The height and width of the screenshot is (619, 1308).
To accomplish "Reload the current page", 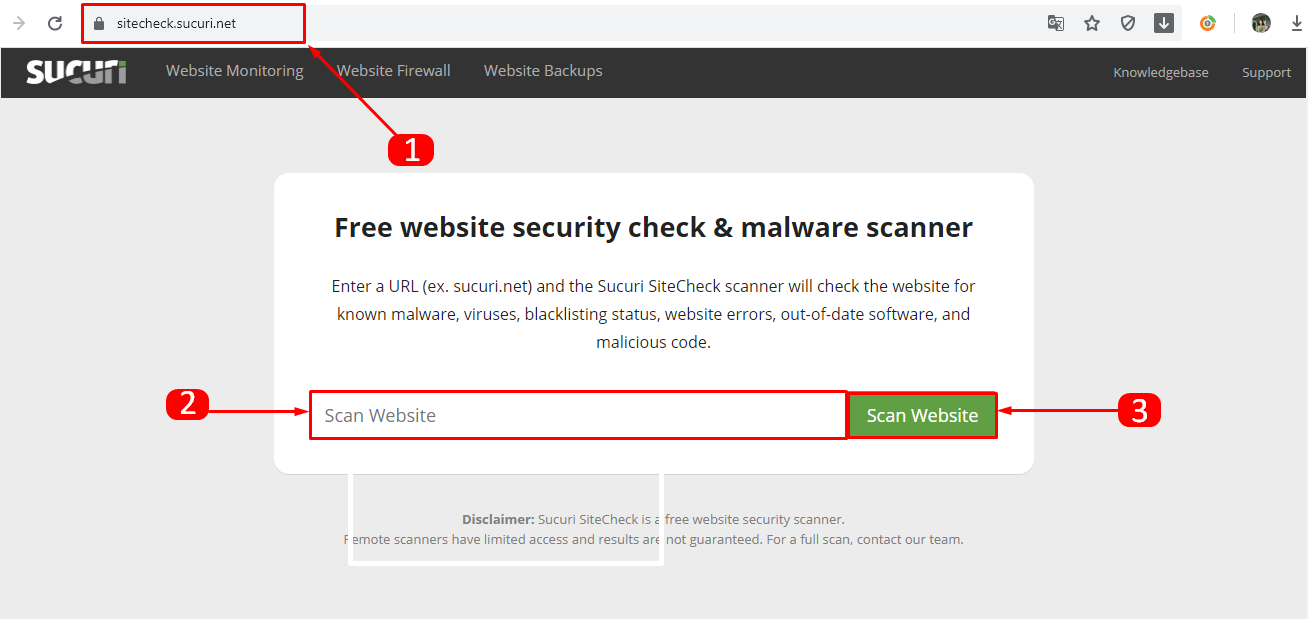I will tap(55, 22).
